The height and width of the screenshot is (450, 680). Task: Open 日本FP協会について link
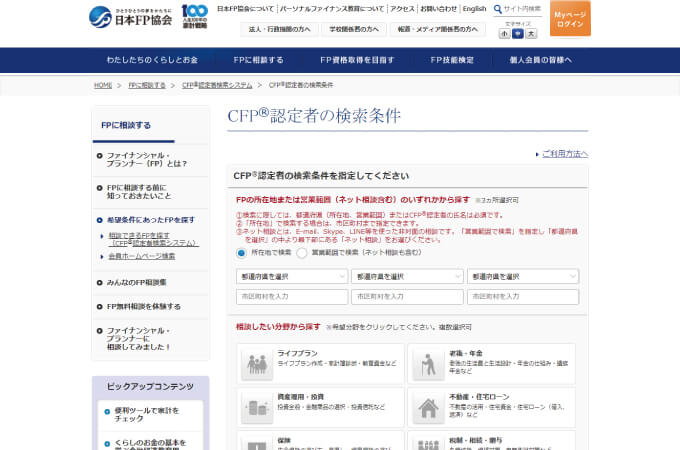point(245,9)
